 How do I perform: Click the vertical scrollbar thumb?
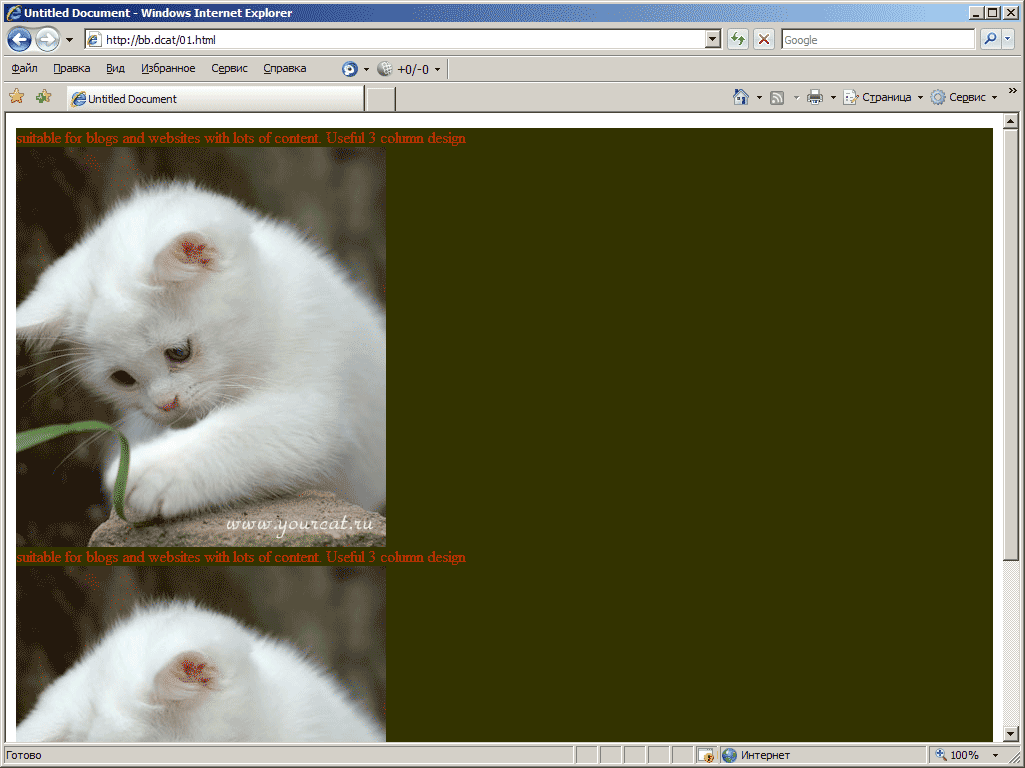[x=1011, y=344]
